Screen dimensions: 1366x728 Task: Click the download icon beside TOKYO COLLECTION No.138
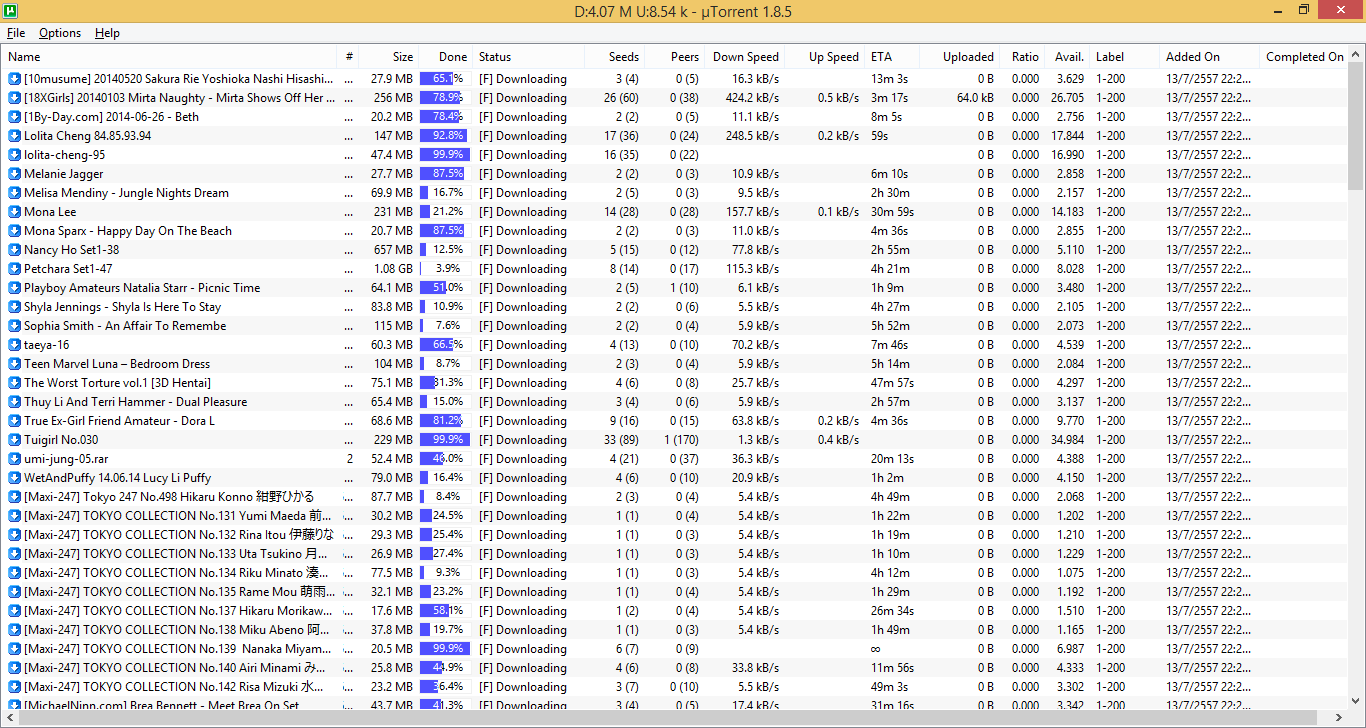(x=15, y=630)
